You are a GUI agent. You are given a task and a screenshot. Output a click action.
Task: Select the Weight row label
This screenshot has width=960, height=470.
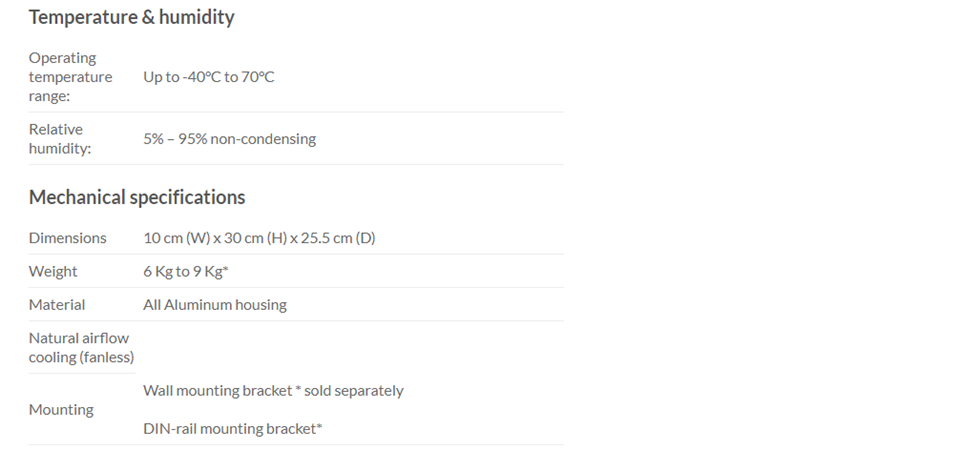[53, 271]
